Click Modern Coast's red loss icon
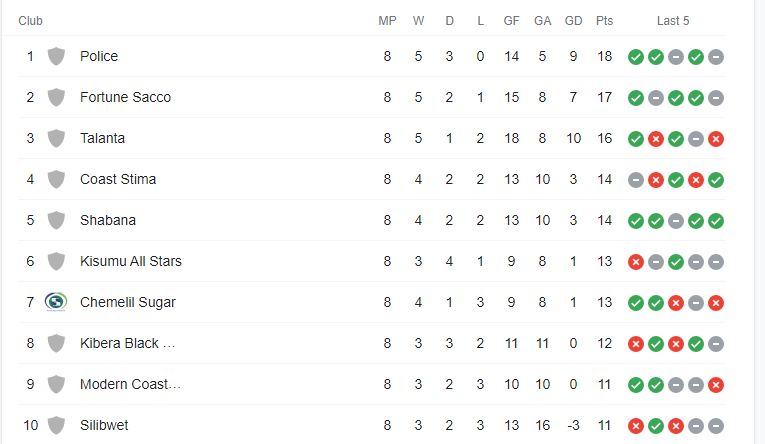 point(716,385)
